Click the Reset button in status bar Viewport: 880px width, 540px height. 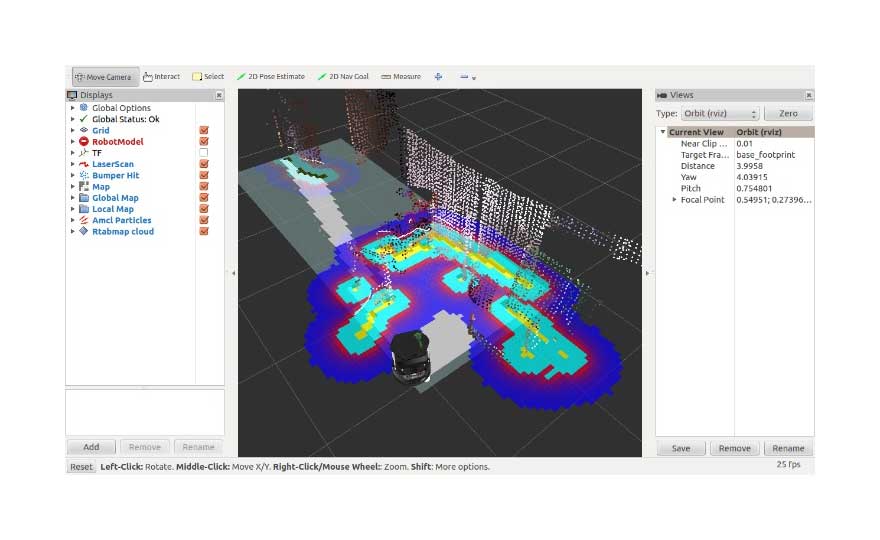(x=81, y=467)
